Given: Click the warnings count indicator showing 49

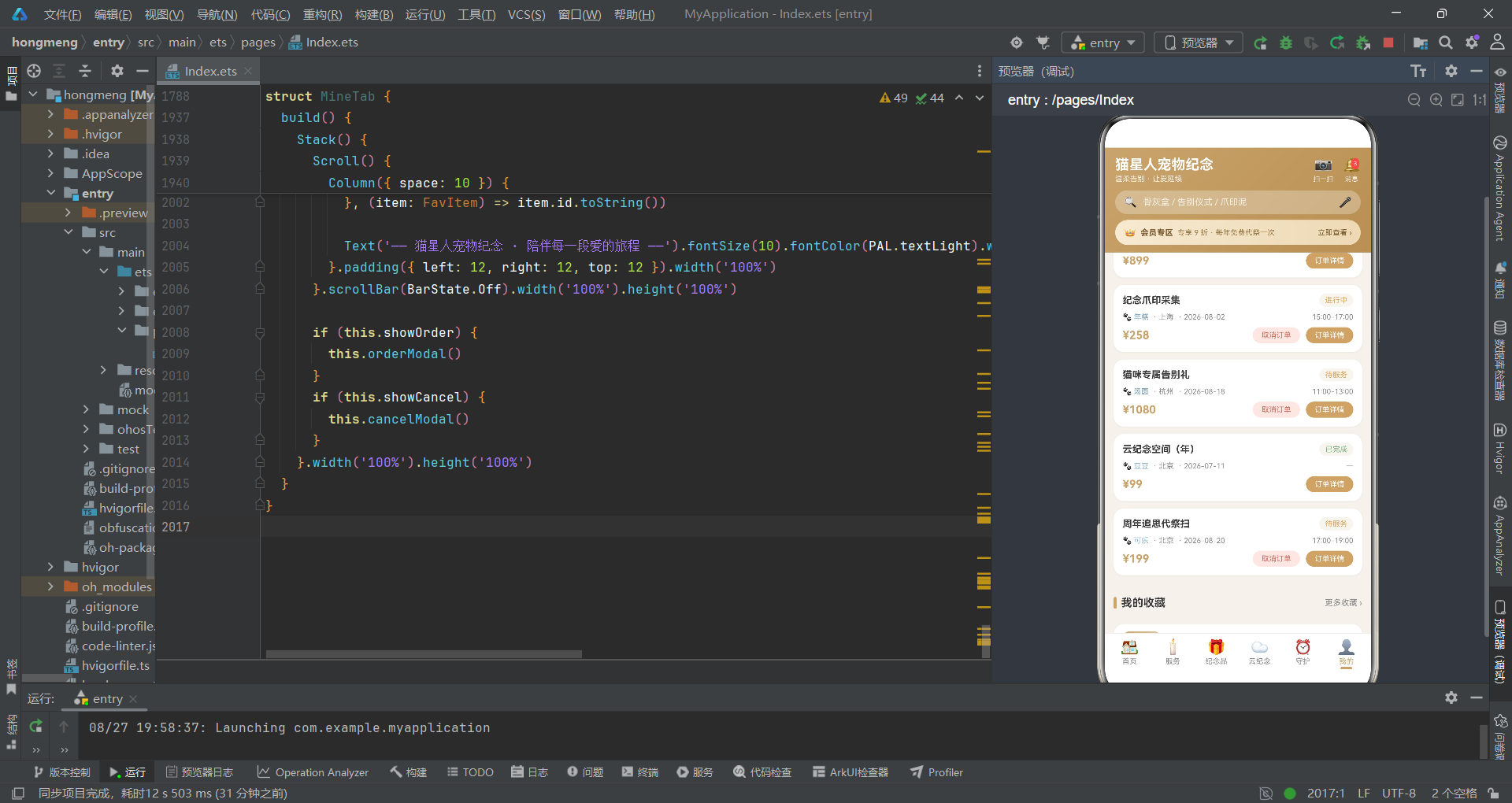Looking at the screenshot, I should point(894,98).
